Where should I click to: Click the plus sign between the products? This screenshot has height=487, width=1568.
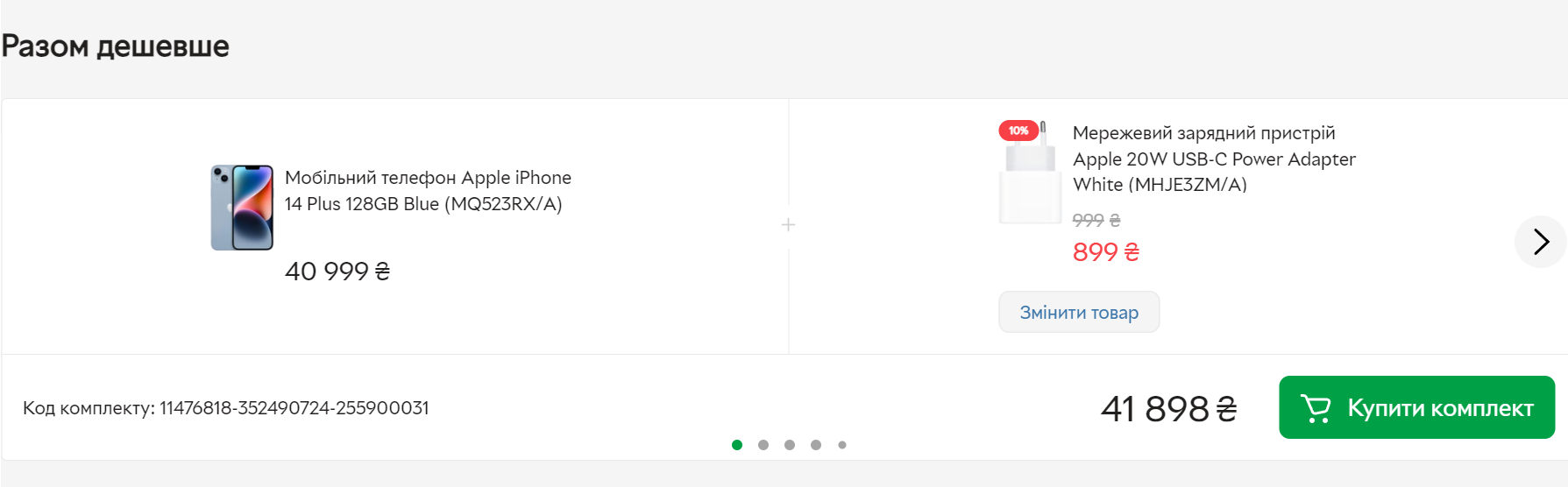coord(788,225)
